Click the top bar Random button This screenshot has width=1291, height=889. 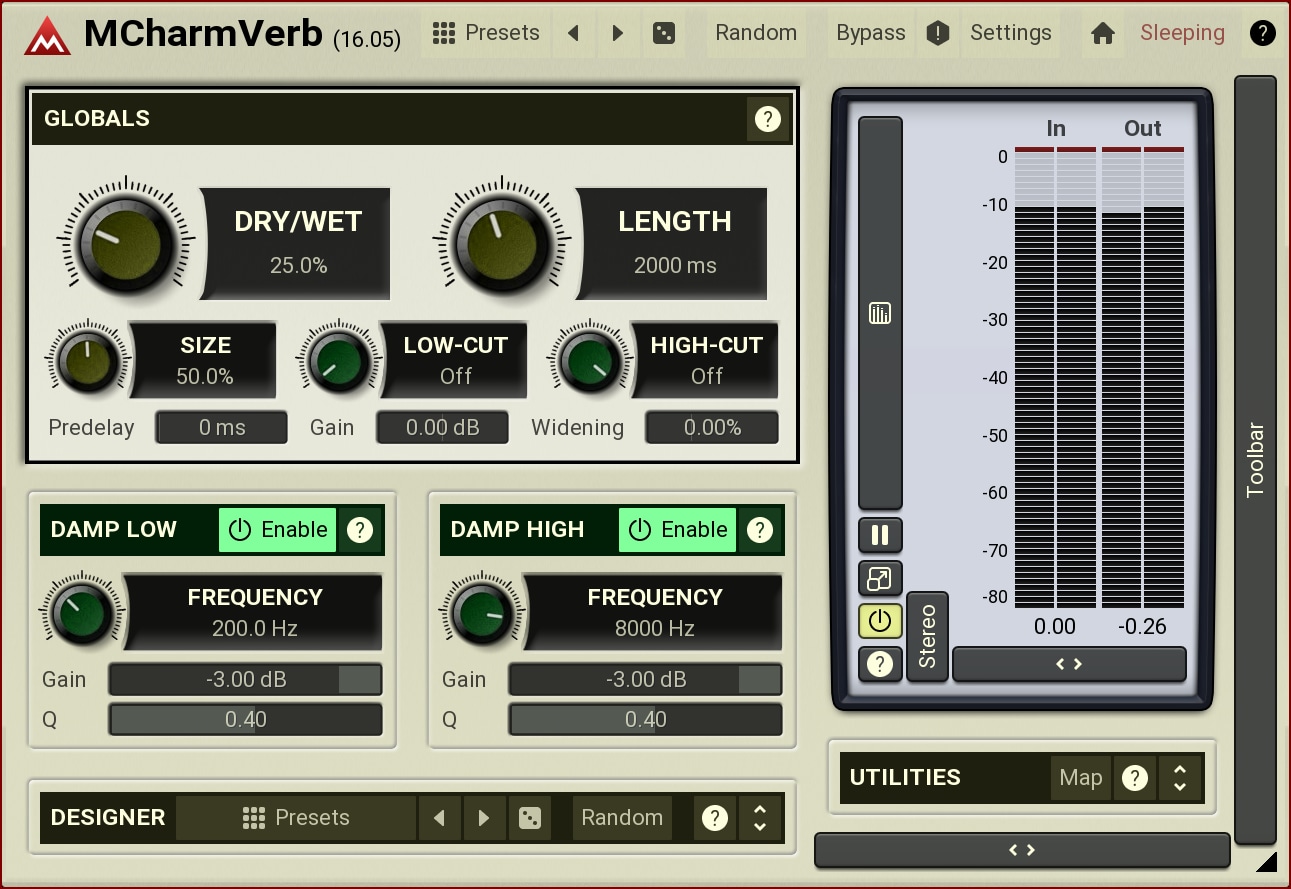(756, 33)
